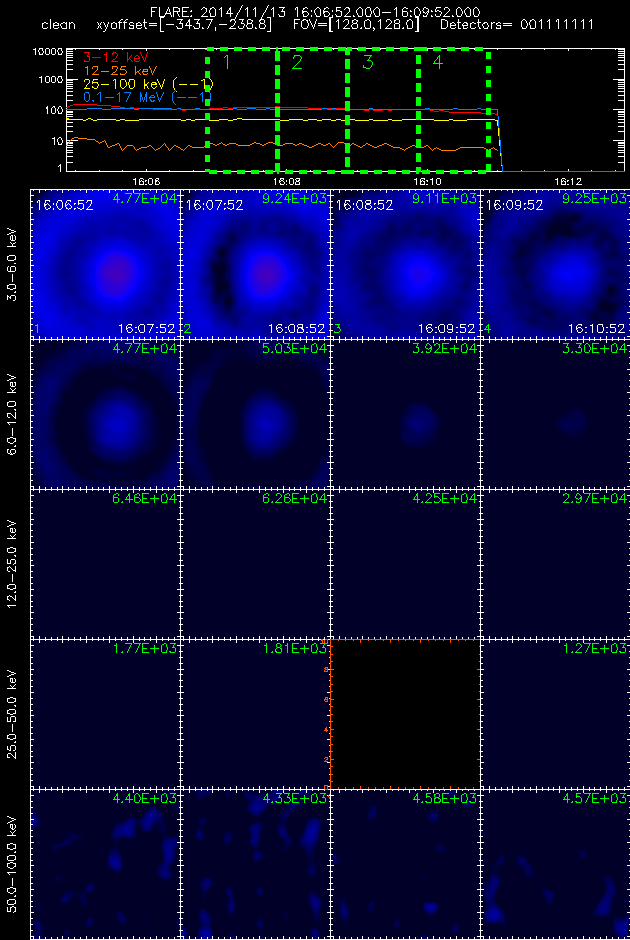Click the xyoffset=[-343.7,-238.8] text
The height and width of the screenshot is (940, 630).
pyautogui.click(x=184, y=25)
